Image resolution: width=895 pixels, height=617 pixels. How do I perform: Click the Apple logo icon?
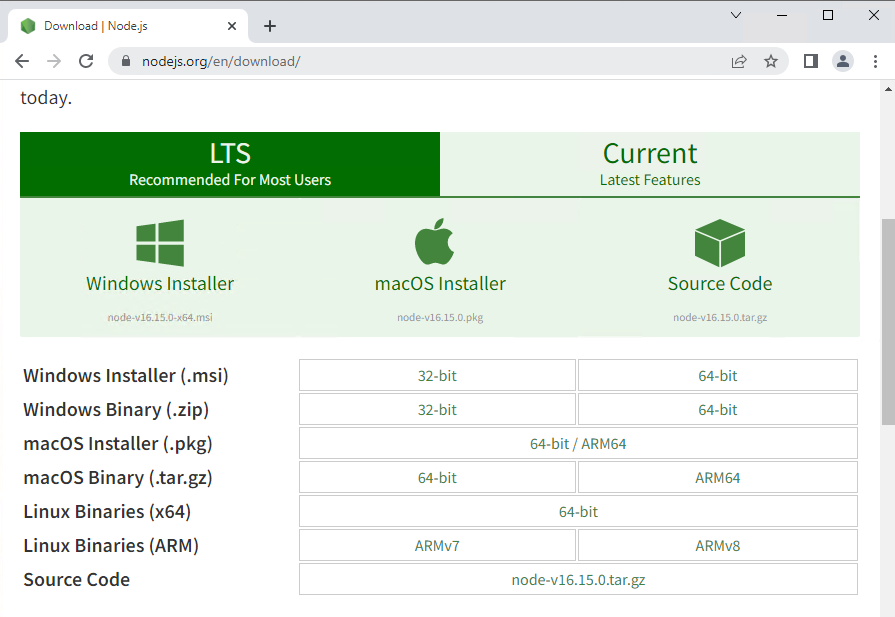434,241
